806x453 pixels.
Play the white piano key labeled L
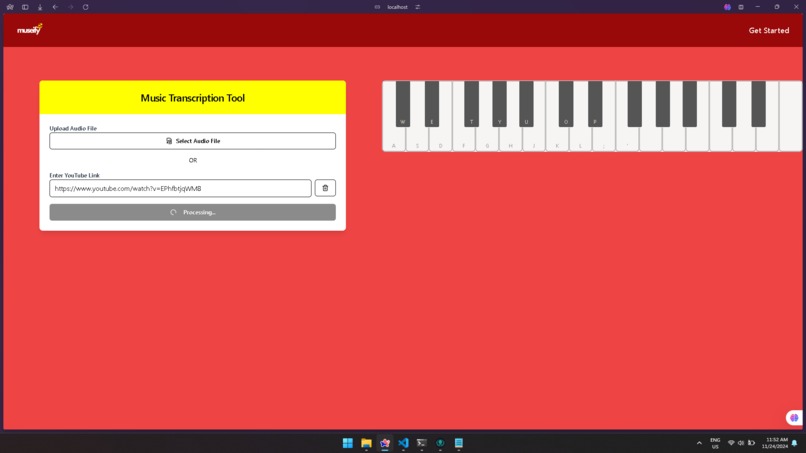[580, 140]
